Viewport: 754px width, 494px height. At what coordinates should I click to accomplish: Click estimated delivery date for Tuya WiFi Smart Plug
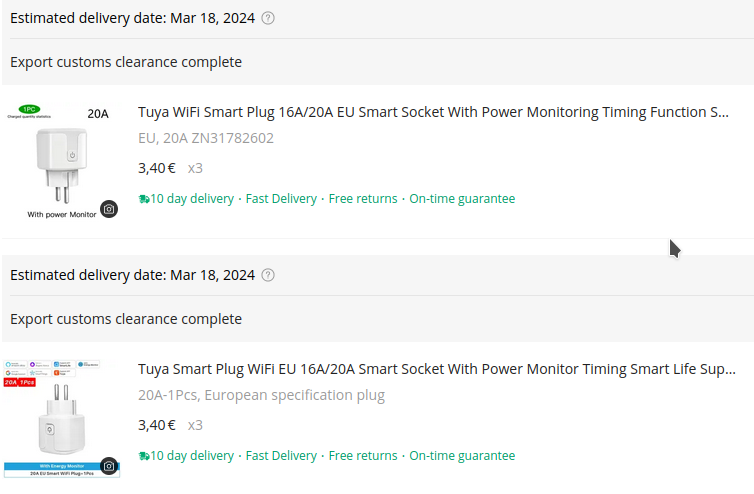tap(132, 18)
